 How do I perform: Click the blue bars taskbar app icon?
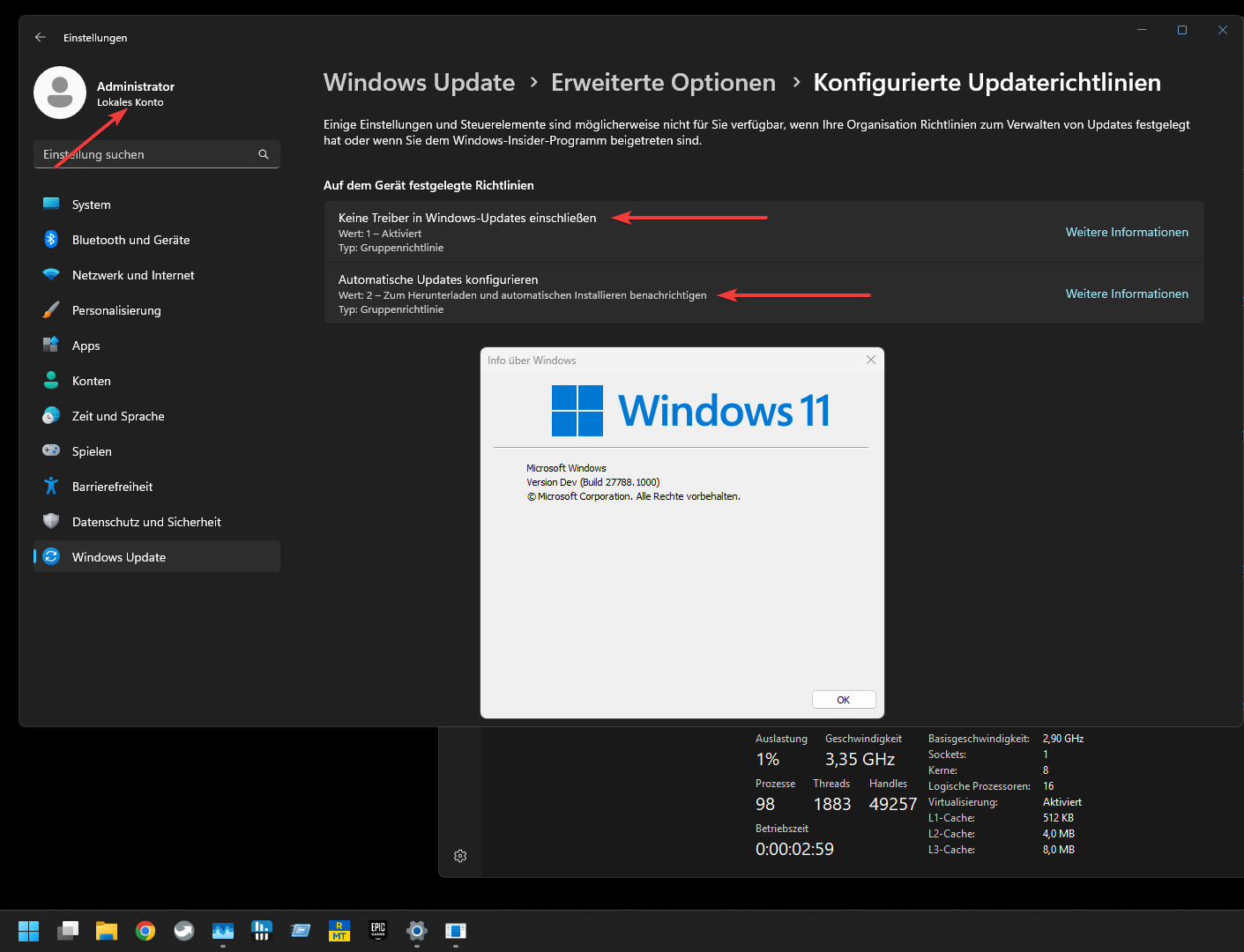pyautogui.click(x=262, y=931)
